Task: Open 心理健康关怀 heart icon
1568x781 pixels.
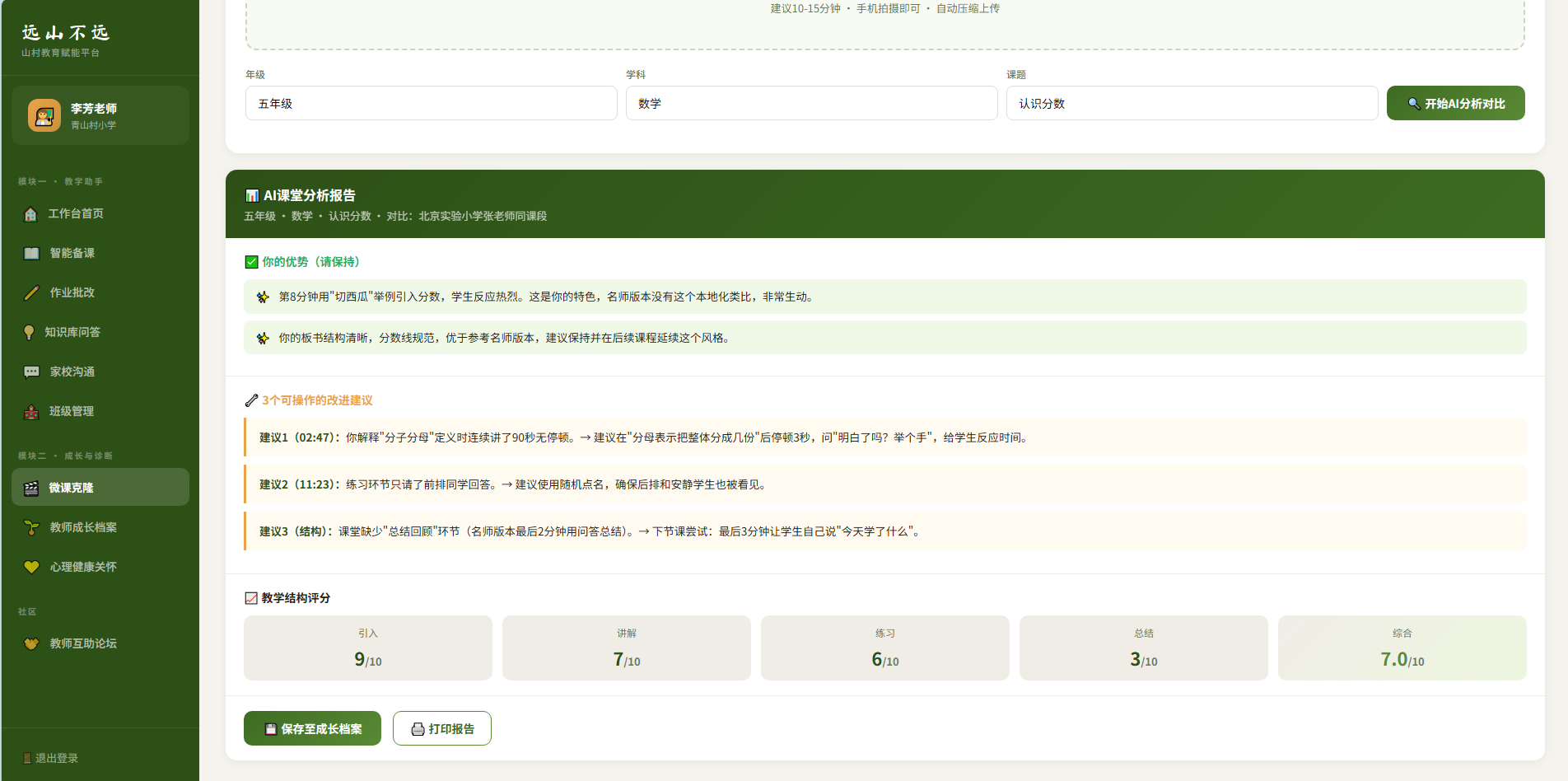Action: (31, 568)
